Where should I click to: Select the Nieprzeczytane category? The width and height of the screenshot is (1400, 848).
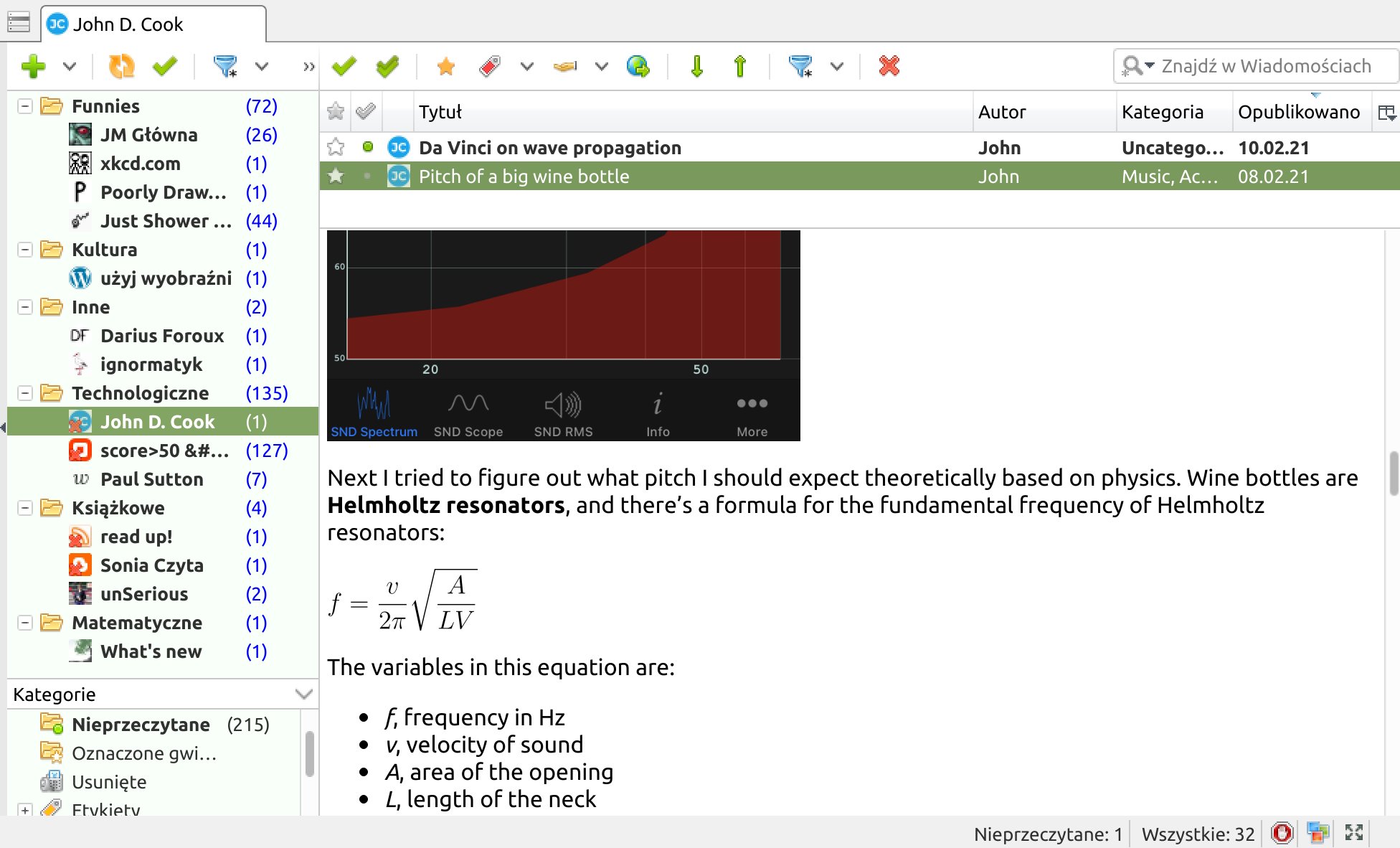pos(141,725)
